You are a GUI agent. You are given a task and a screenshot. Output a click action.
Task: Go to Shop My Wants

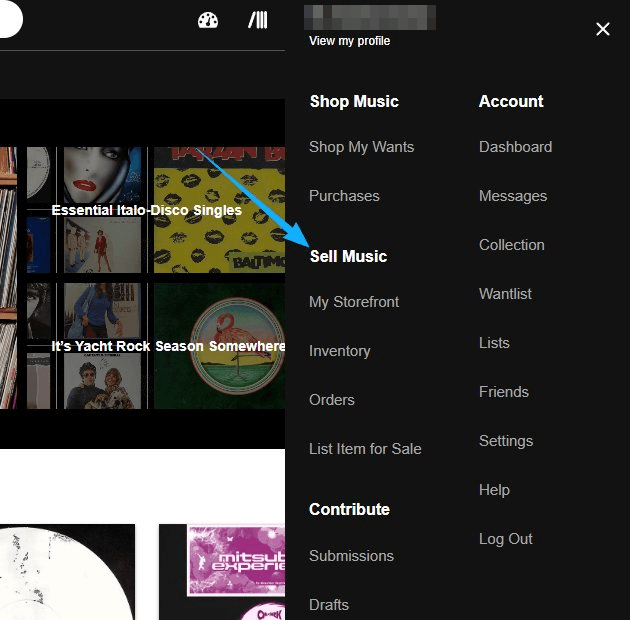pyautogui.click(x=361, y=147)
